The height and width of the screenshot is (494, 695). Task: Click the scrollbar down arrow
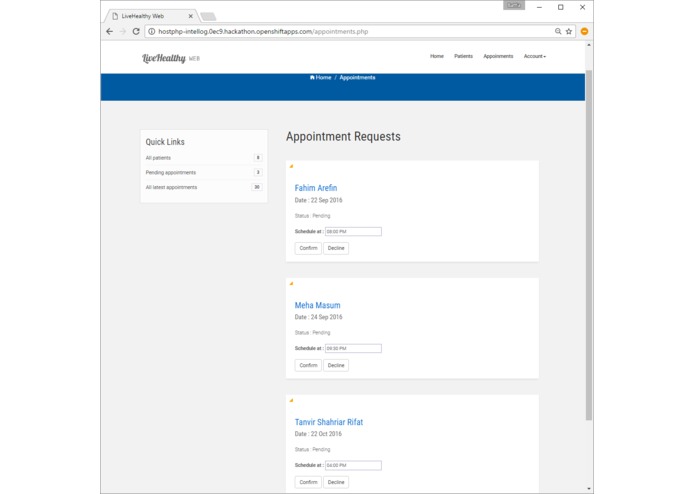(589, 489)
